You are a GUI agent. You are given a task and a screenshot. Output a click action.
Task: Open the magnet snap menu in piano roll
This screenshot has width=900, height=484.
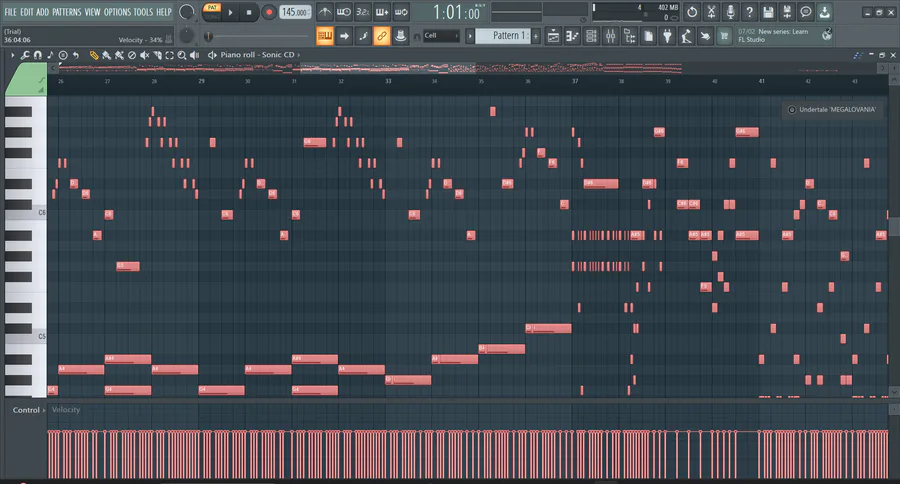coord(37,55)
